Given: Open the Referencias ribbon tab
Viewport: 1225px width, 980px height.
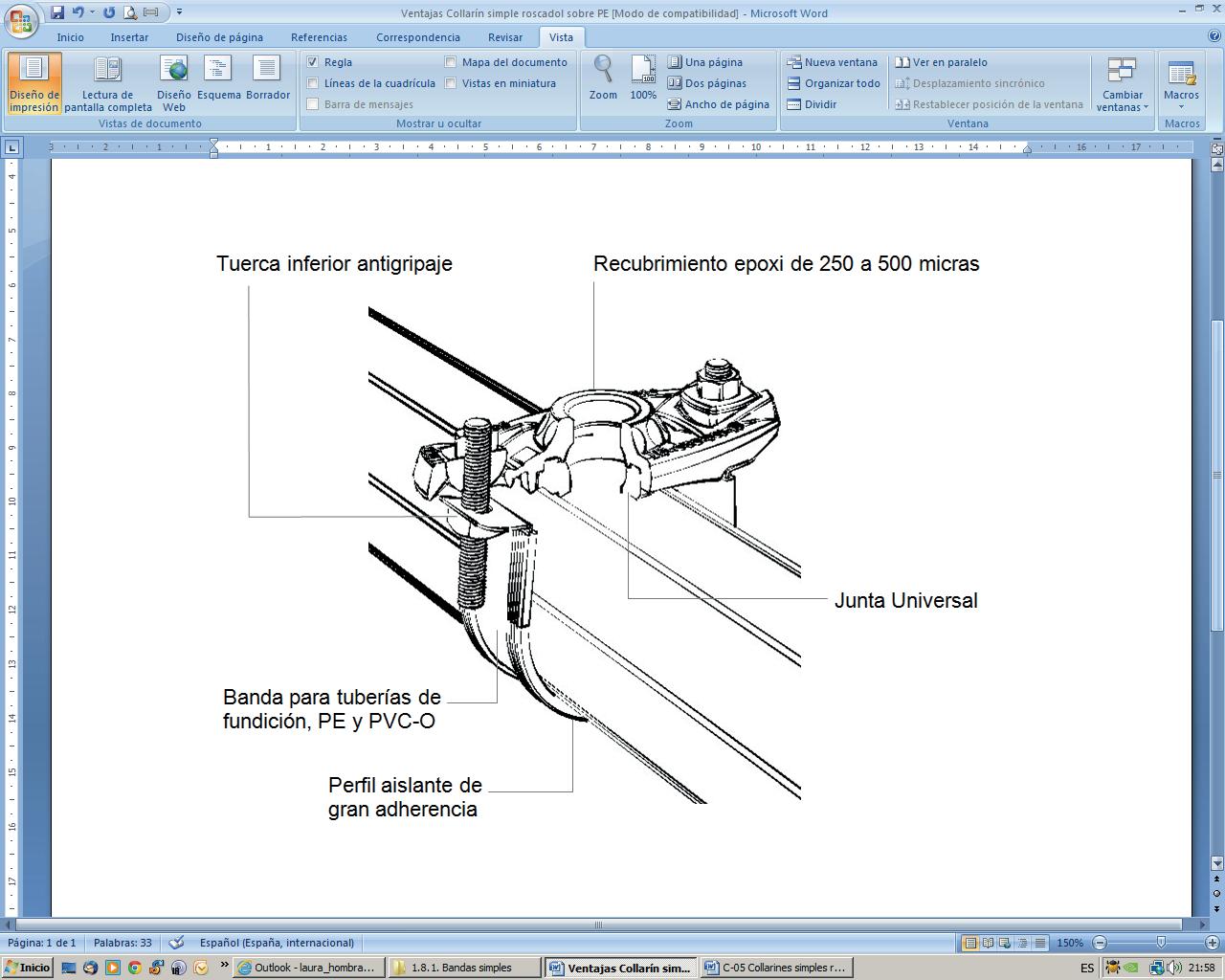Looking at the screenshot, I should 319,37.
